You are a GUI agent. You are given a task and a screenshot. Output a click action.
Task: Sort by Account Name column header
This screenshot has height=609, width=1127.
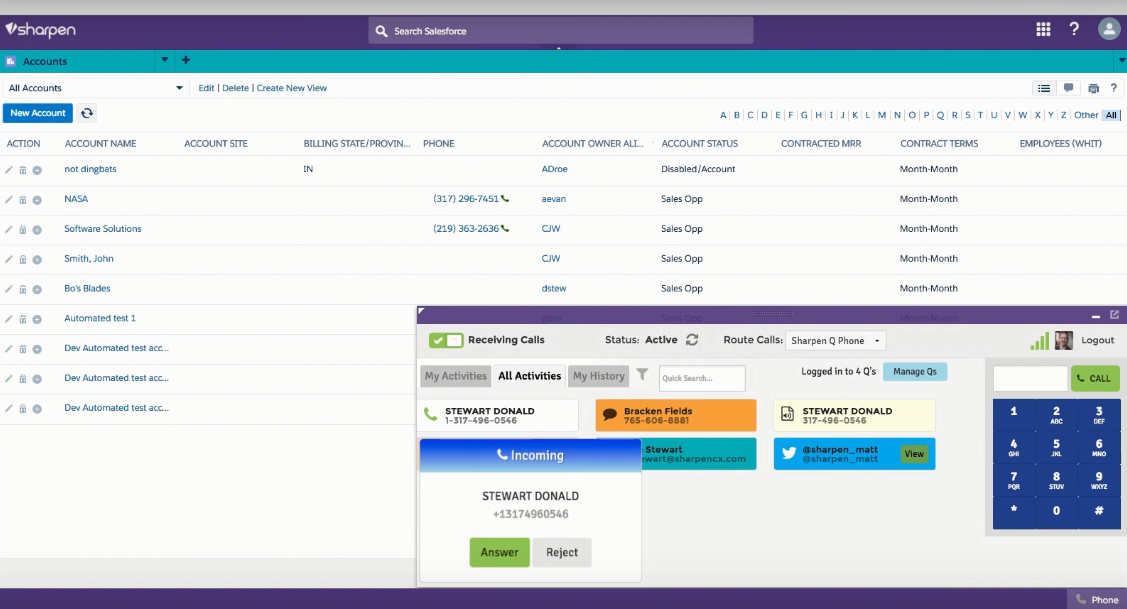point(100,144)
